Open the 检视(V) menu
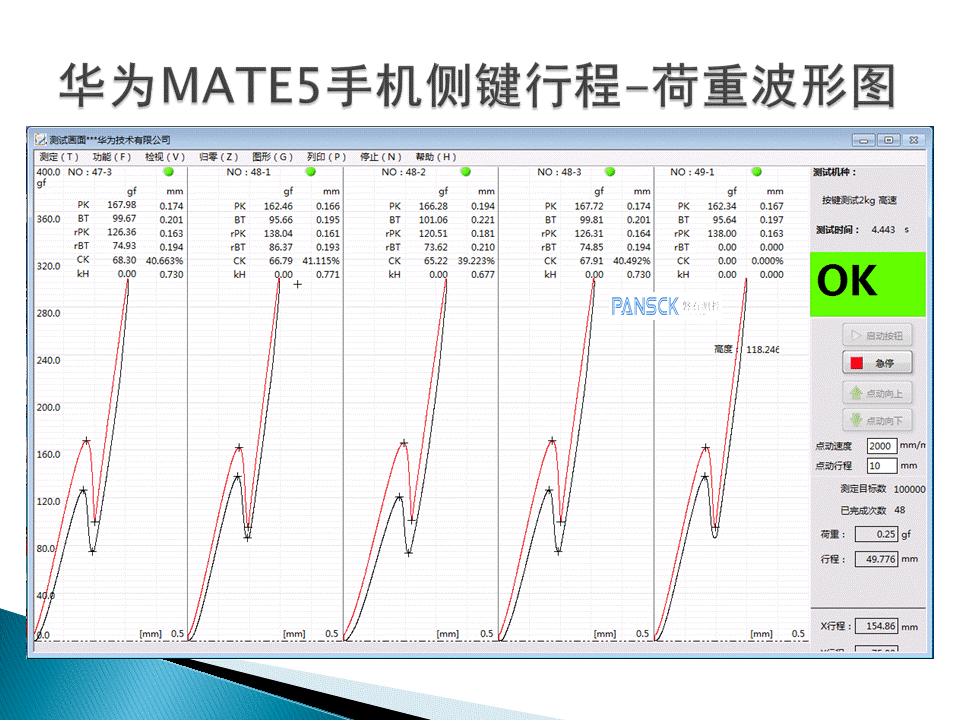This screenshot has height=720, width=960. [x=165, y=157]
